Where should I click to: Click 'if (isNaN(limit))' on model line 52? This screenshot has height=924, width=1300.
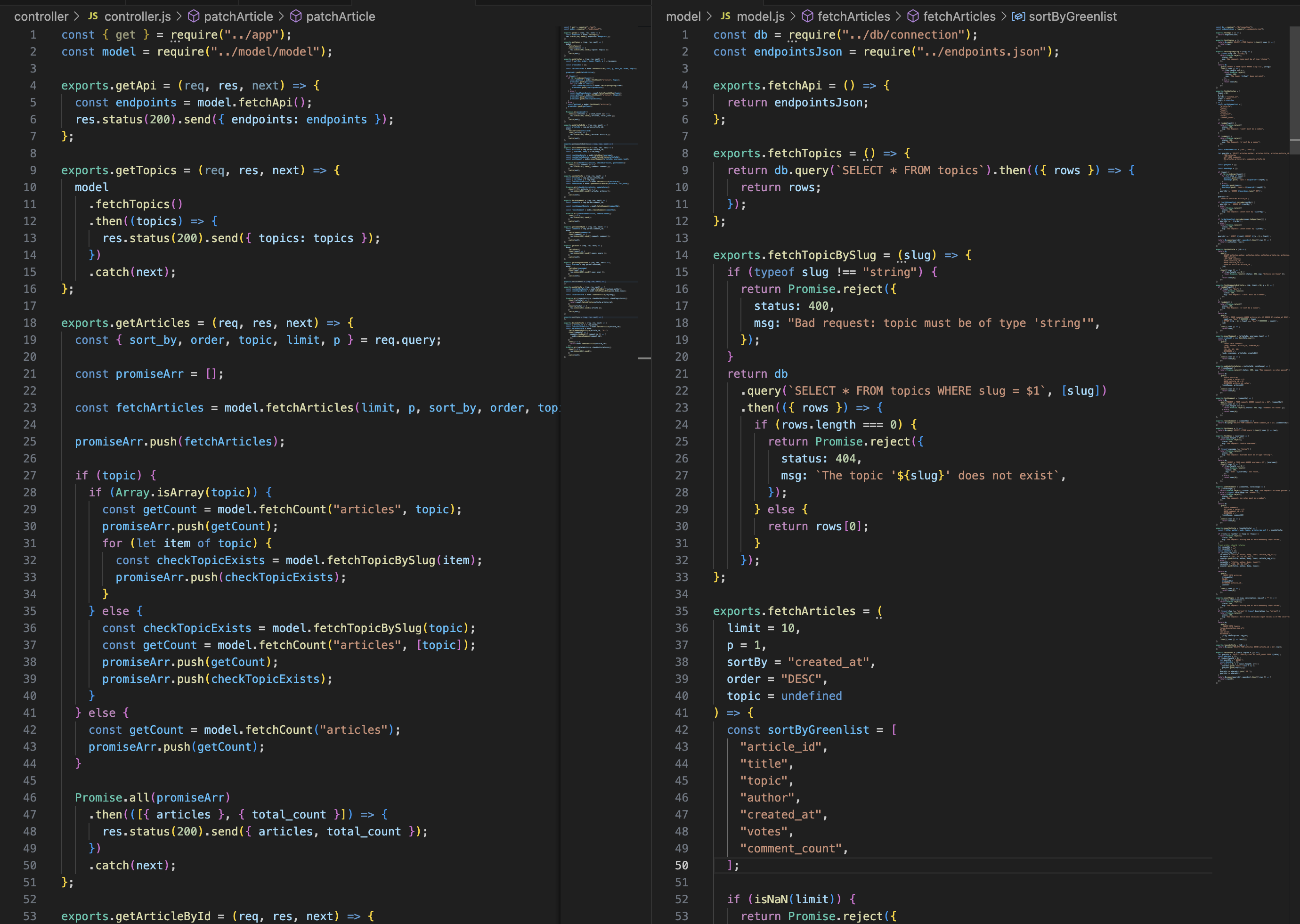(x=784, y=899)
